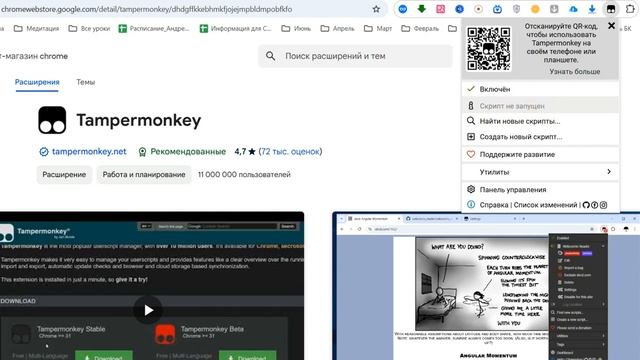Click the gray shield extension icon

click(516, 9)
